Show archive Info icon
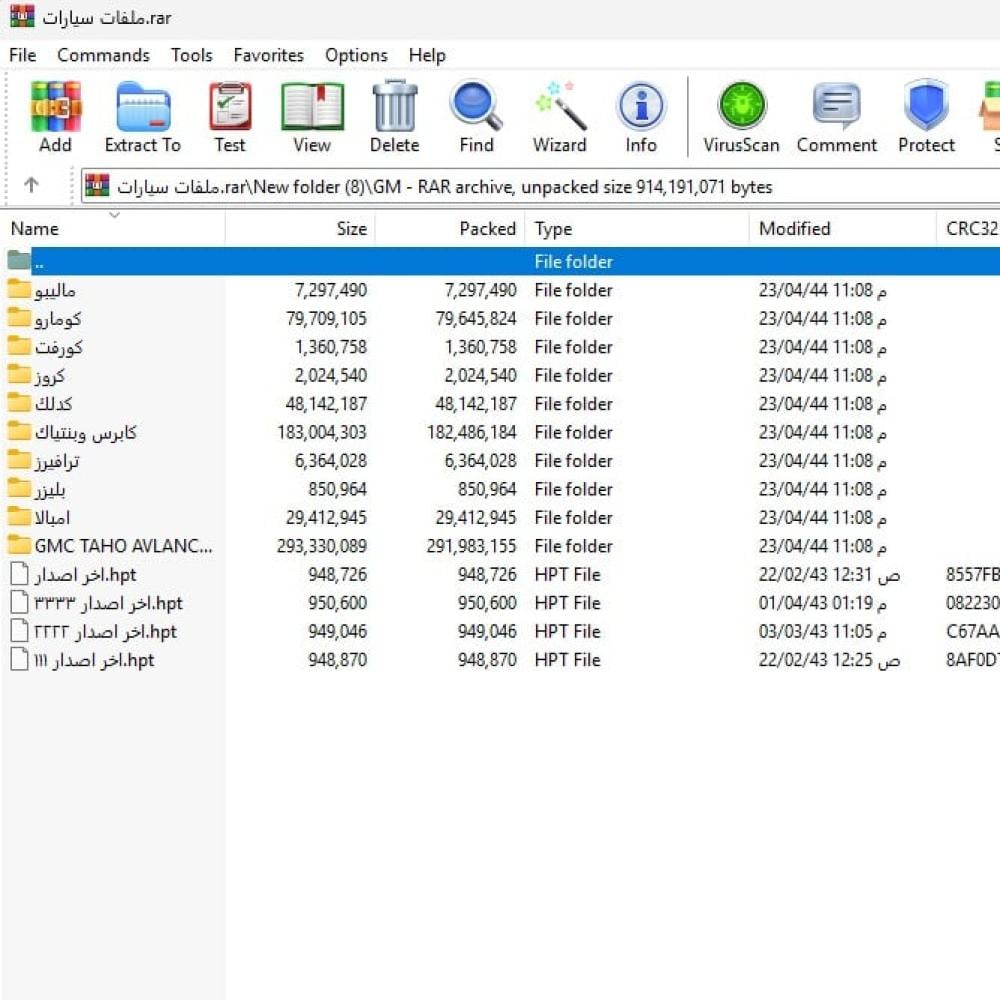The height and width of the screenshot is (1000, 1000). [x=641, y=108]
